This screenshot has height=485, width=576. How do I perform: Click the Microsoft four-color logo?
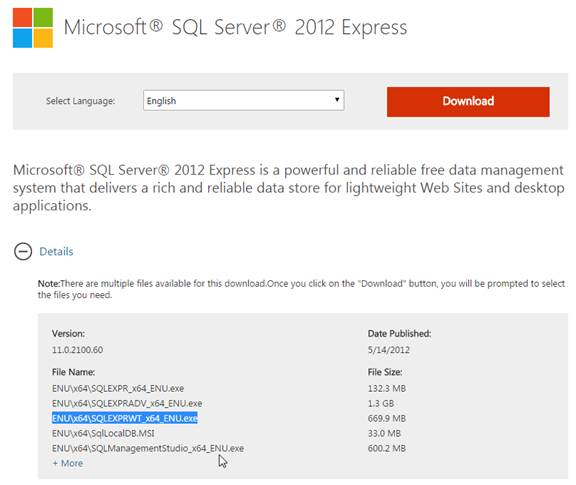tap(33, 28)
